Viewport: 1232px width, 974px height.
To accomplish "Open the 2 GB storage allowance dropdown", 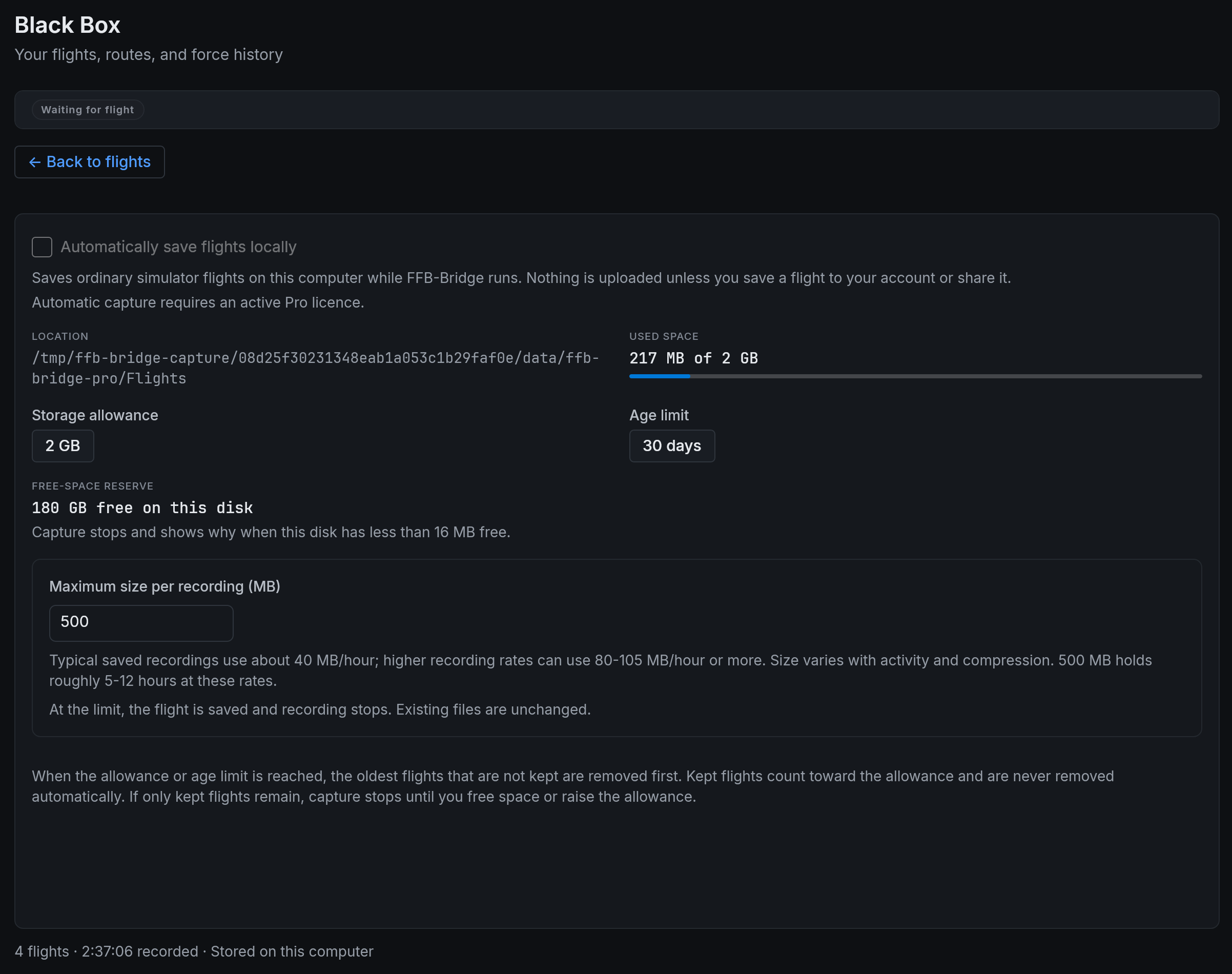I will tap(63, 446).
